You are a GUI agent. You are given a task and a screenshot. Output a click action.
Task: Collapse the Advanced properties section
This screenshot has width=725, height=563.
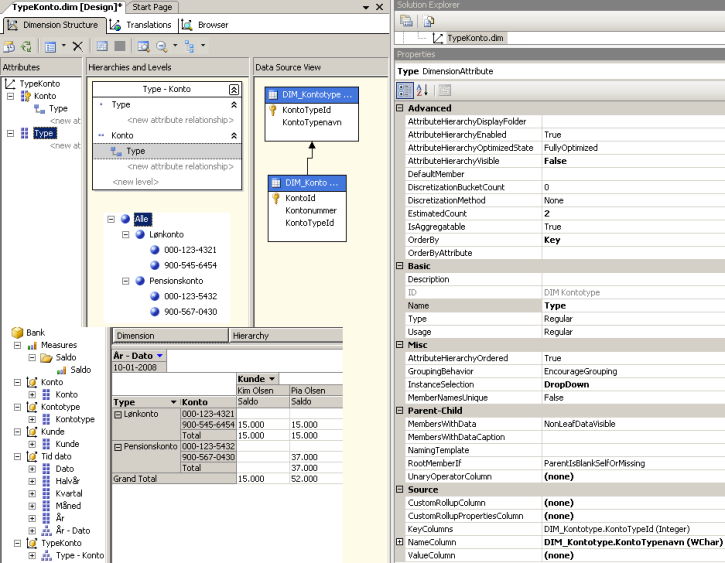pos(399,108)
